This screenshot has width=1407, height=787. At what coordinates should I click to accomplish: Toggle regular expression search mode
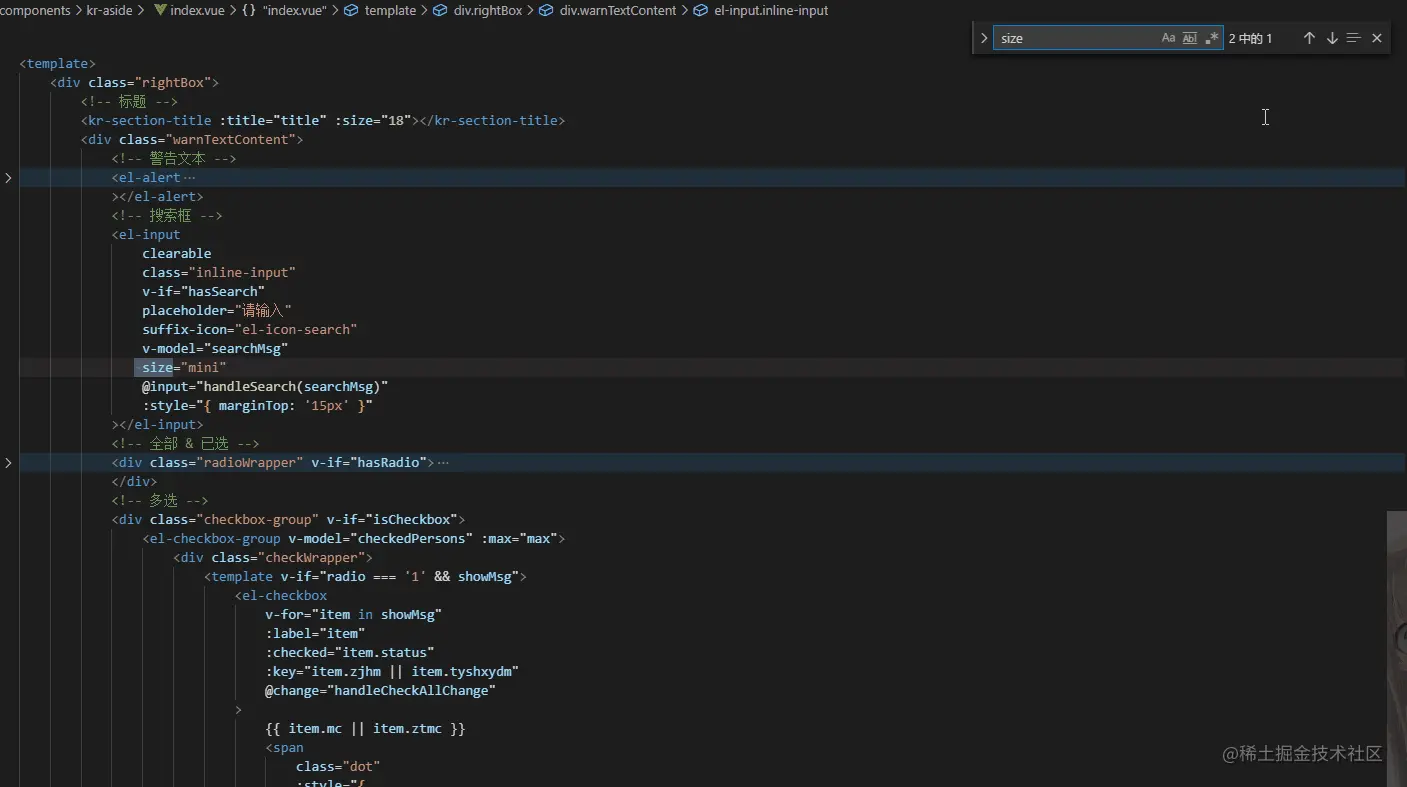click(1211, 37)
